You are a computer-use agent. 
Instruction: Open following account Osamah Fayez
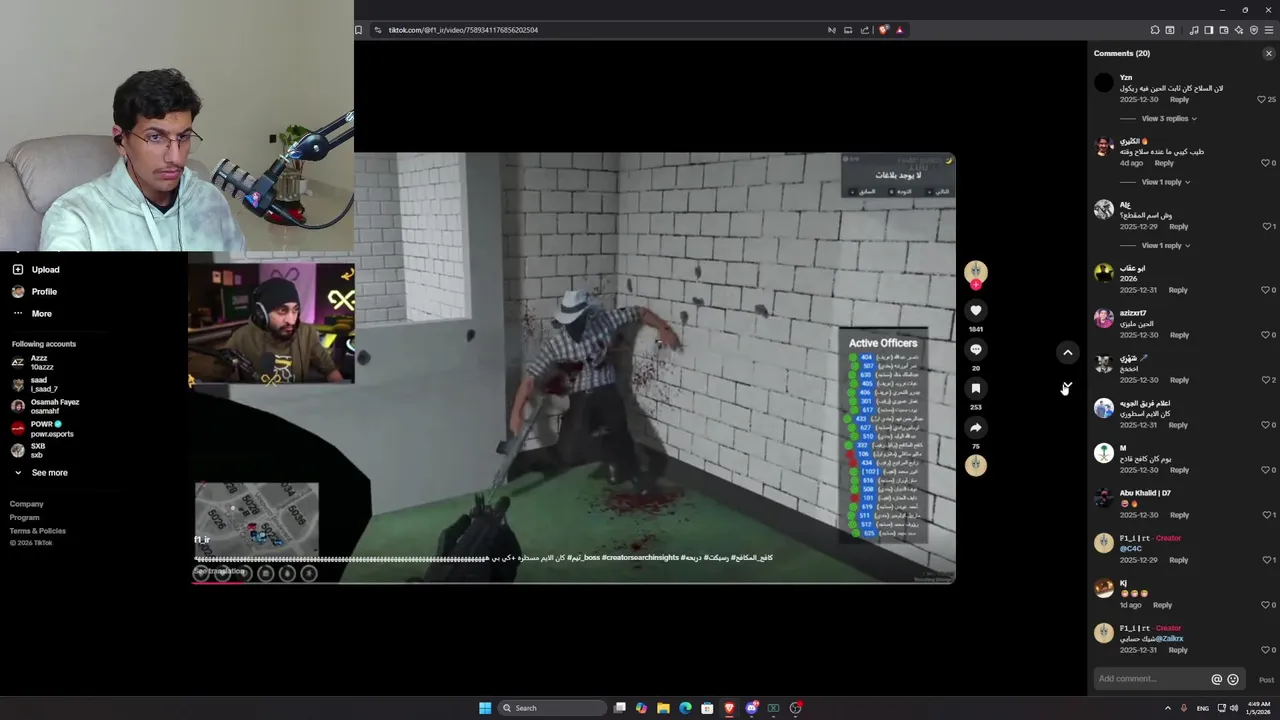[45, 406]
